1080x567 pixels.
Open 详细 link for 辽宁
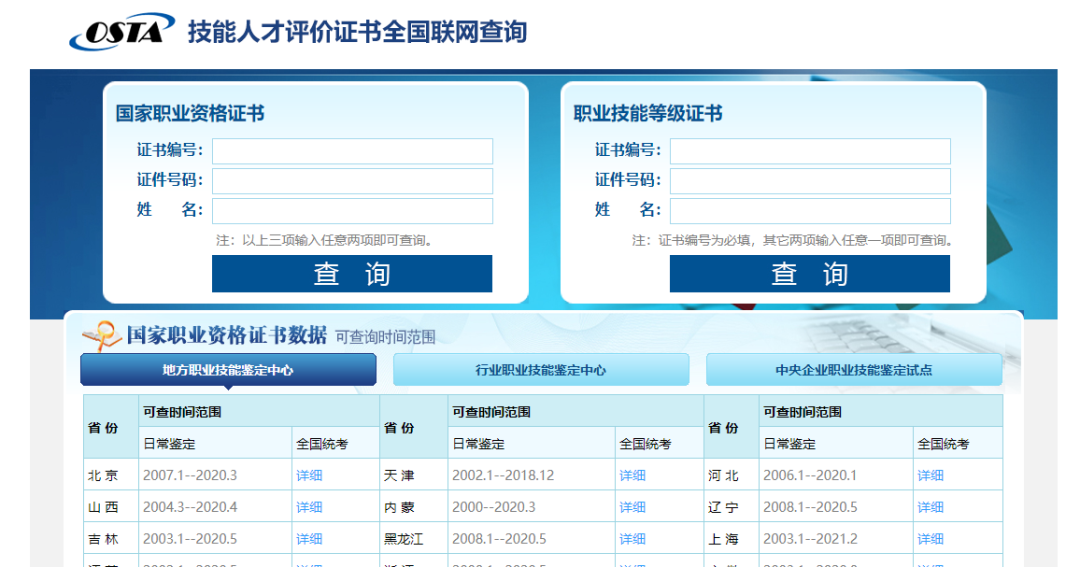(x=931, y=507)
